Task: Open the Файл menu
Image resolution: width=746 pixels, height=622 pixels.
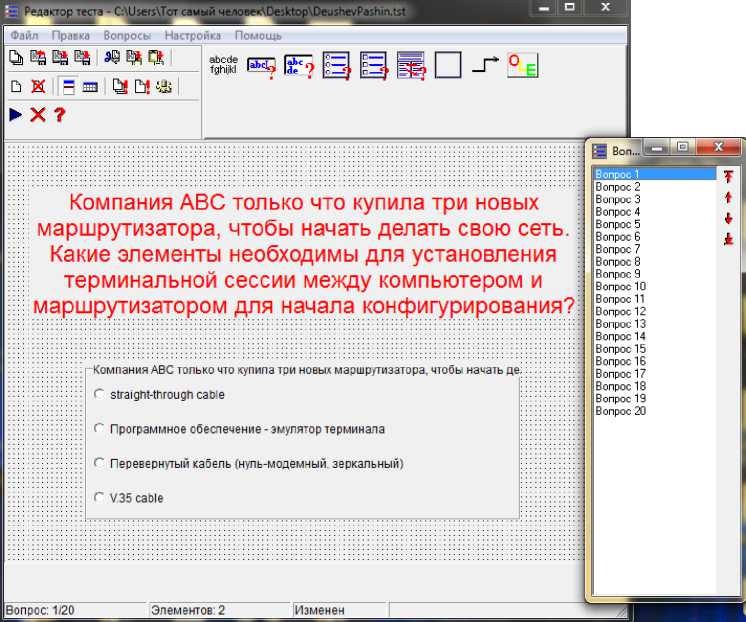Action: click(24, 36)
